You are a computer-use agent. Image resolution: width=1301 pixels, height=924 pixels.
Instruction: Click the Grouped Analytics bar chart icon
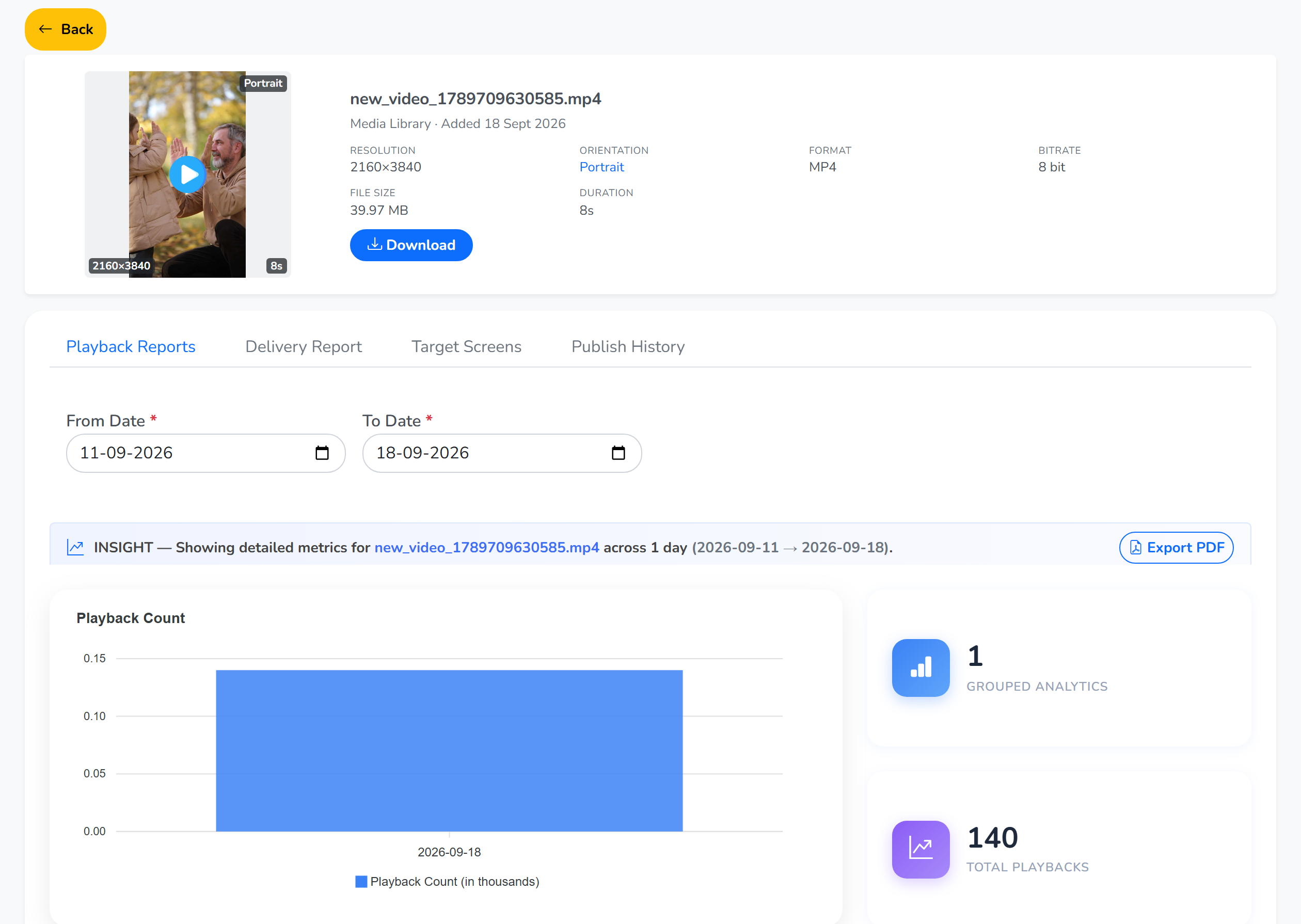click(x=921, y=667)
